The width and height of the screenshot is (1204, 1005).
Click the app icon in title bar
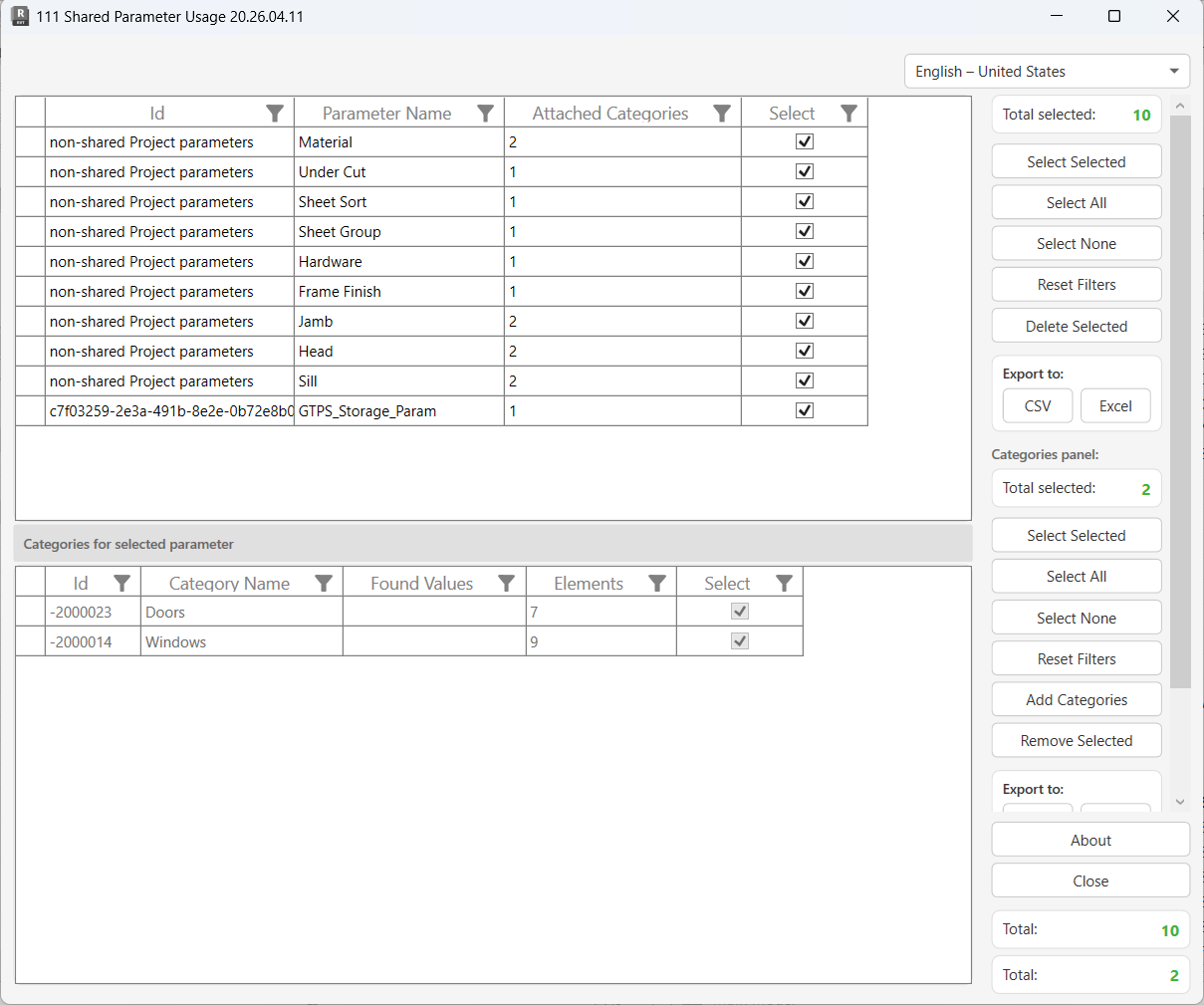coord(21,16)
